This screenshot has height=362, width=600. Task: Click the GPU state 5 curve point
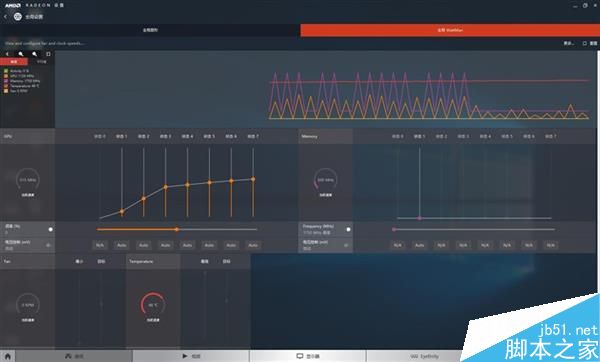pos(209,183)
